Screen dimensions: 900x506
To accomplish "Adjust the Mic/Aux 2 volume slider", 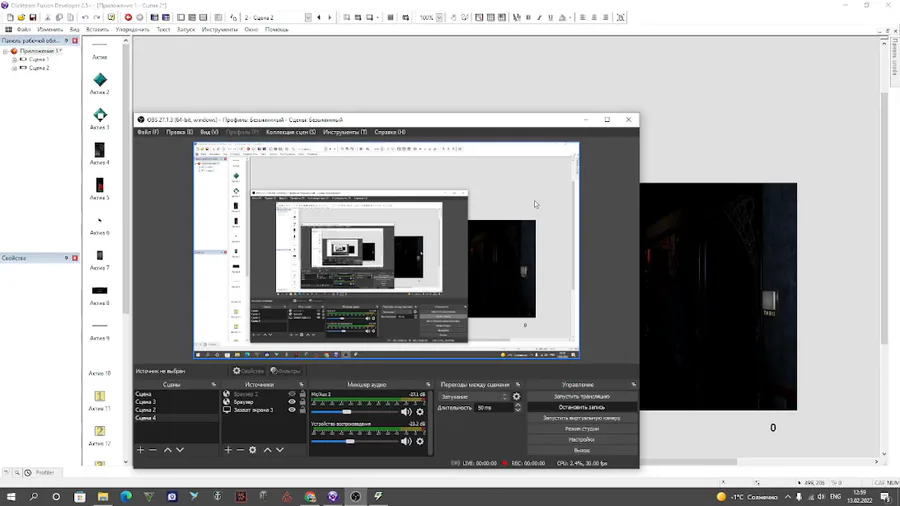I will coord(347,412).
